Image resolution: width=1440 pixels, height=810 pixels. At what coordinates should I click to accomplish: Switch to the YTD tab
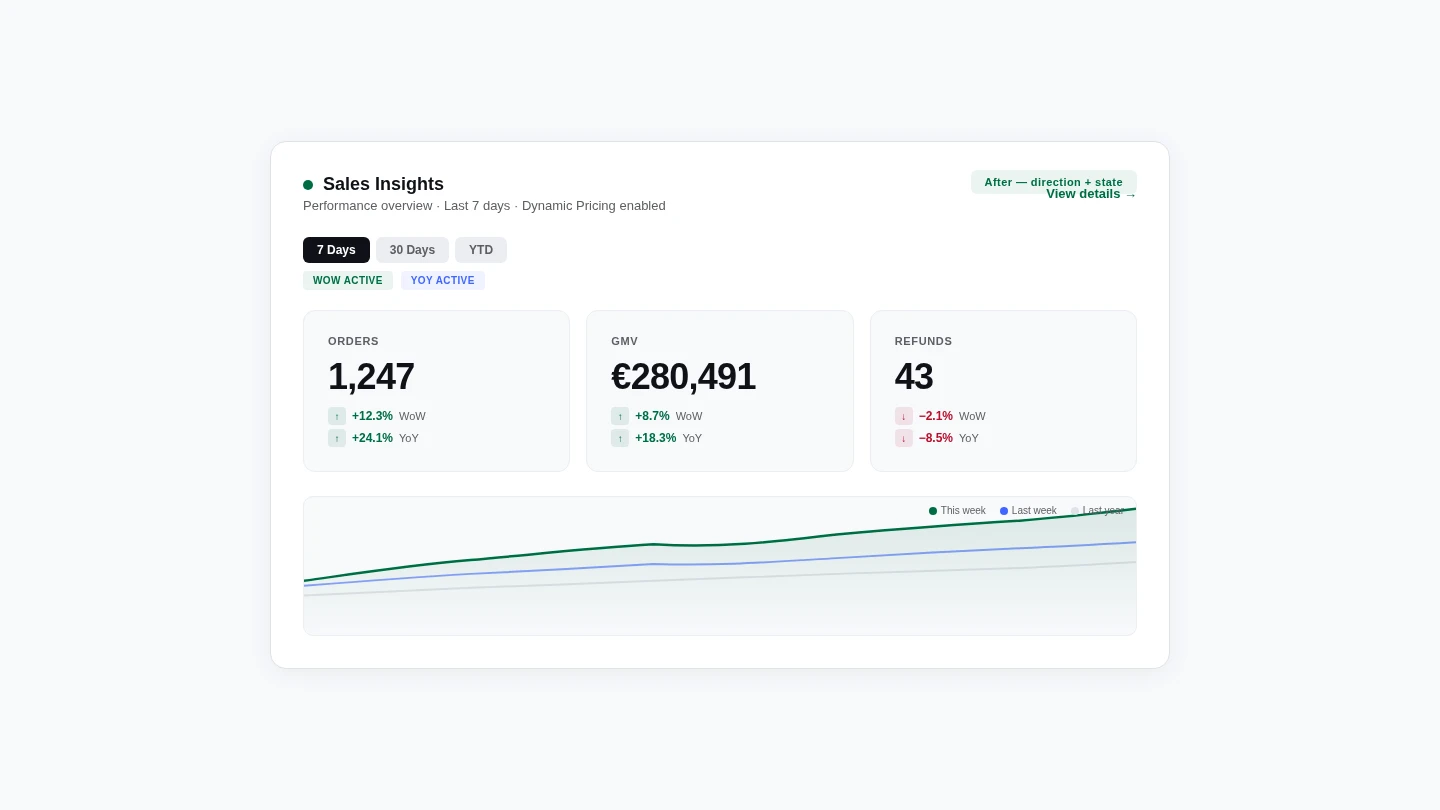[481, 250]
